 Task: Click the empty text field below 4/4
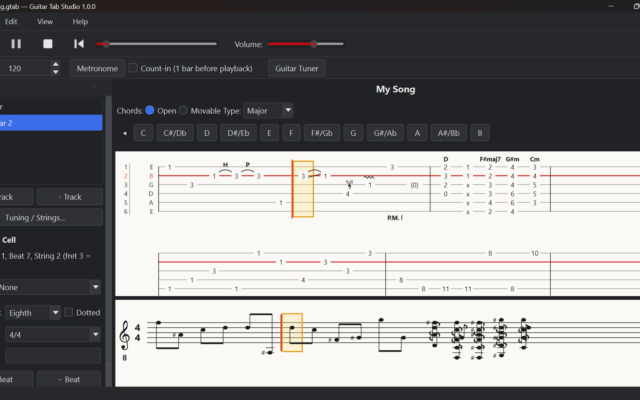(53, 356)
